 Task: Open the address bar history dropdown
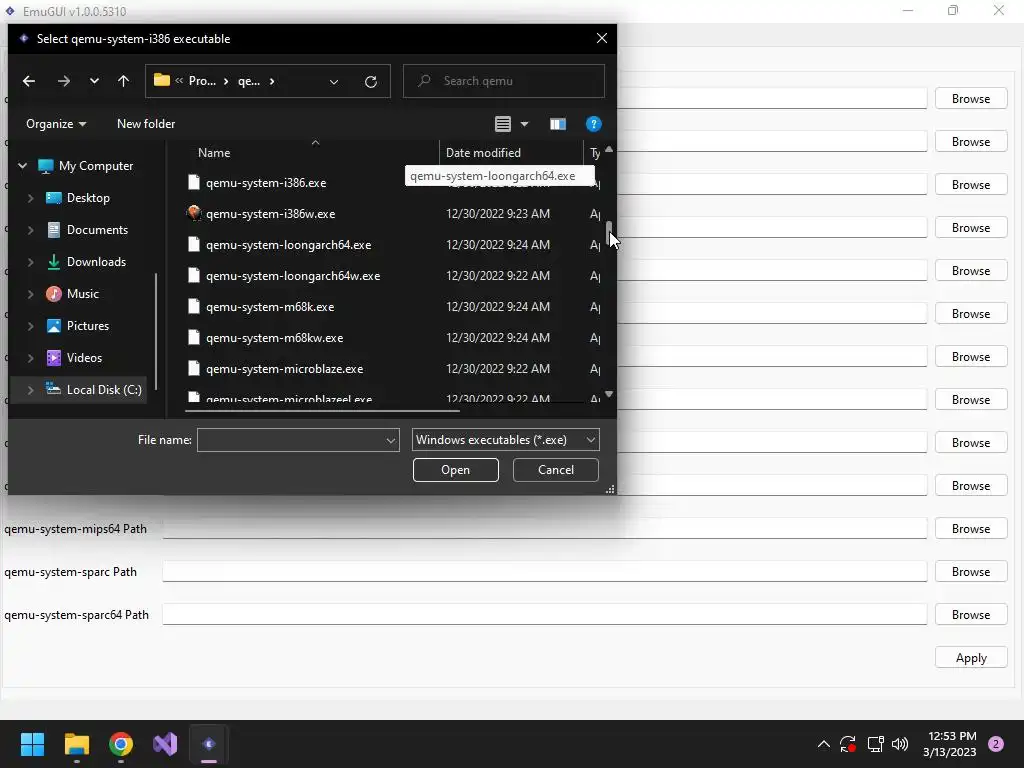tap(334, 82)
